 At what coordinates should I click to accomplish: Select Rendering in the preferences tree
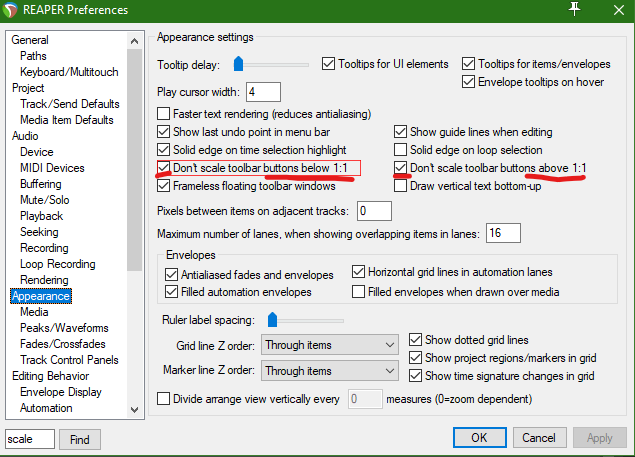[44, 280]
